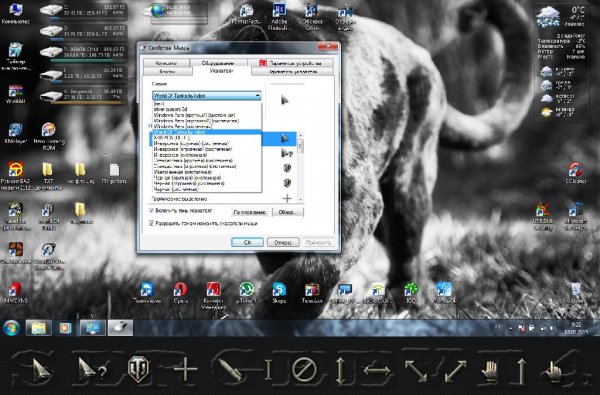Click the OK button

click(247, 242)
